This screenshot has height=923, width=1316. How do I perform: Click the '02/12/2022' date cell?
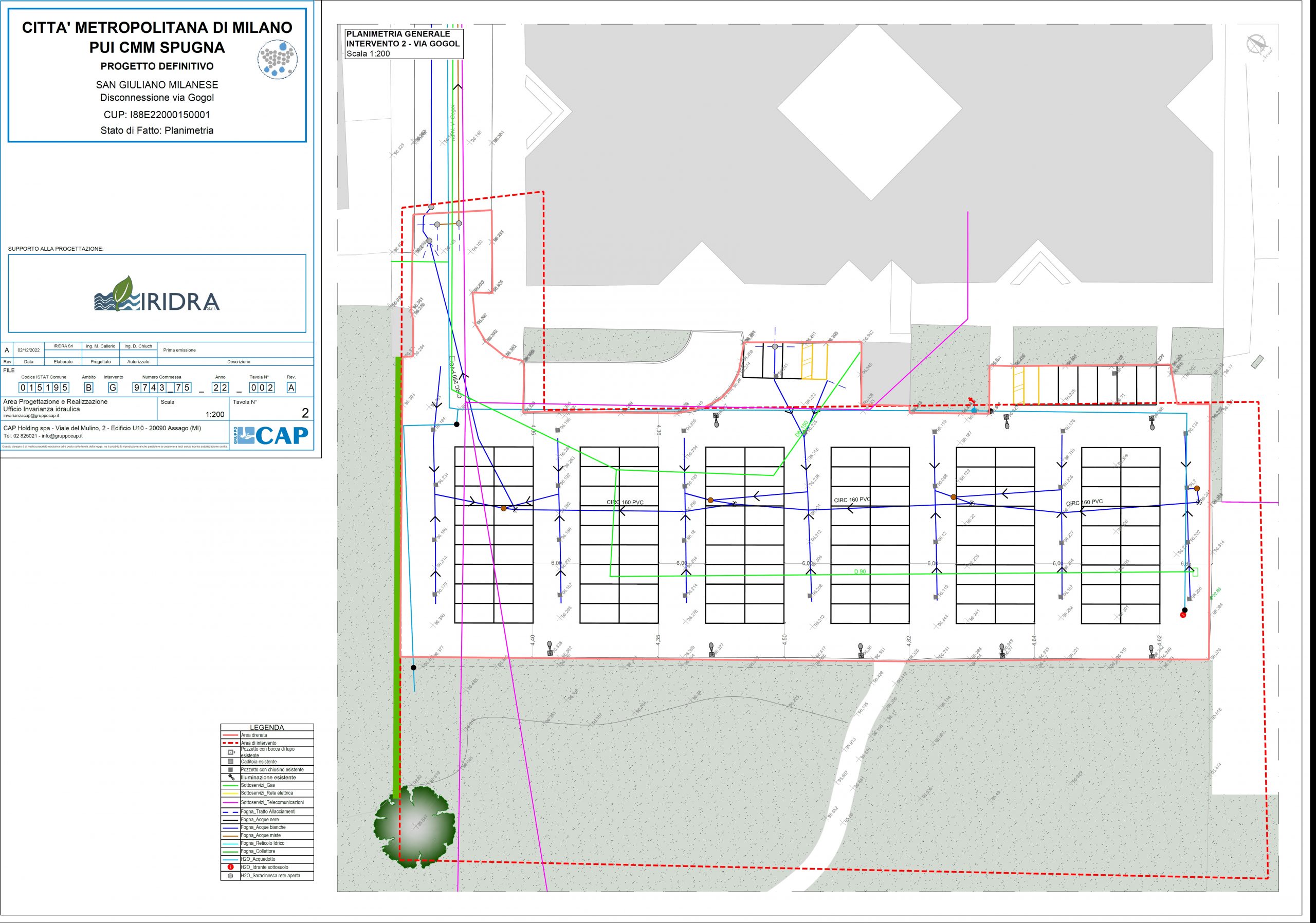coord(29,350)
